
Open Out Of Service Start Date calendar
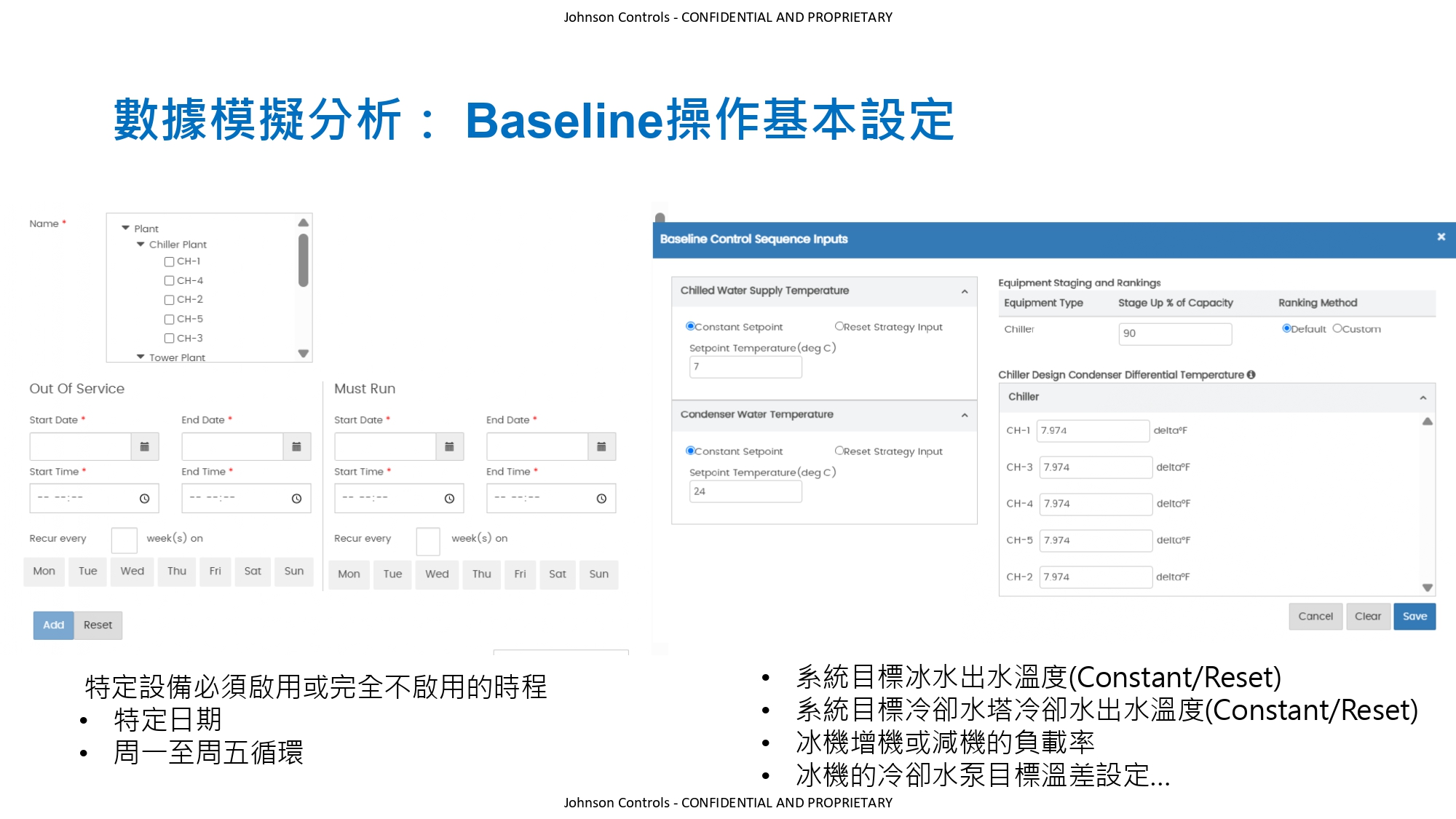click(x=144, y=447)
